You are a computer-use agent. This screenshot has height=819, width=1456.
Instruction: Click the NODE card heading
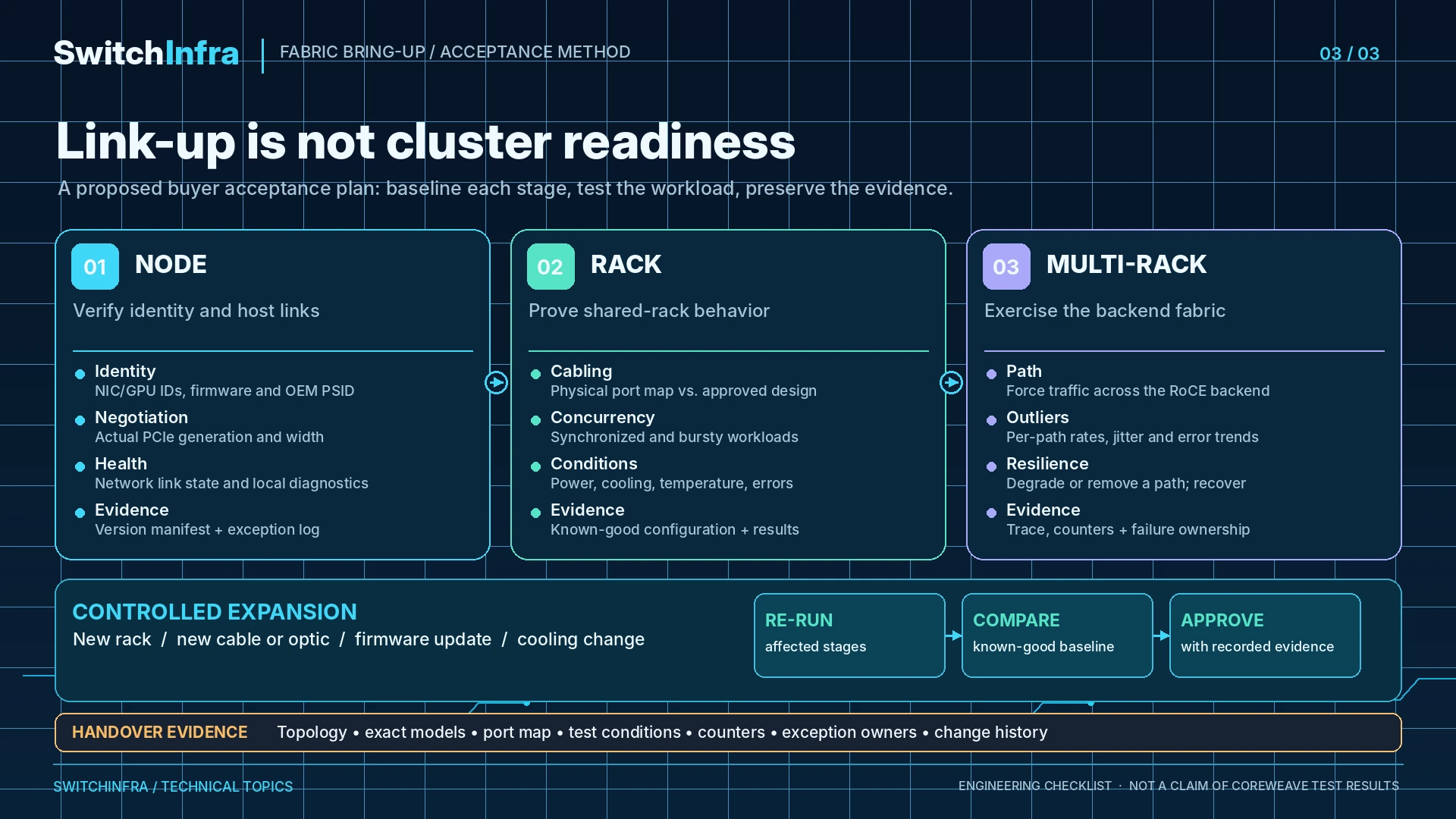pyautogui.click(x=171, y=264)
